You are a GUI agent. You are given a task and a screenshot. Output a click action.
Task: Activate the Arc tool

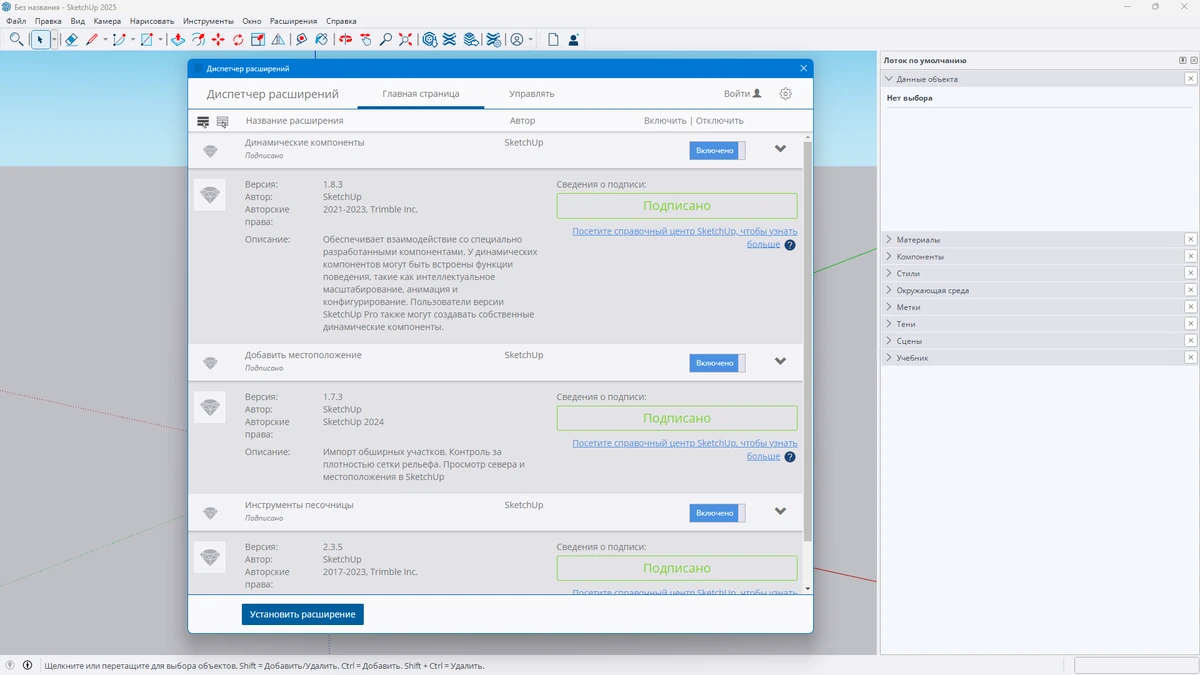(x=119, y=40)
